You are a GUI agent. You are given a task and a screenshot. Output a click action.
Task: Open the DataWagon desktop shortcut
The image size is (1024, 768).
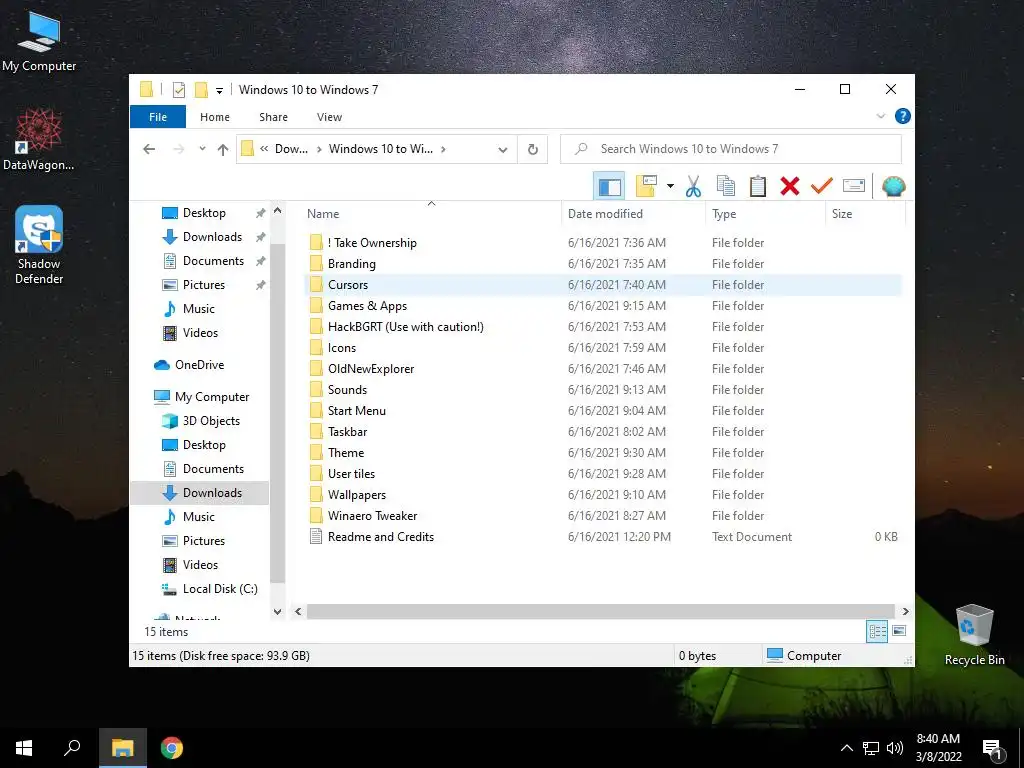(39, 140)
